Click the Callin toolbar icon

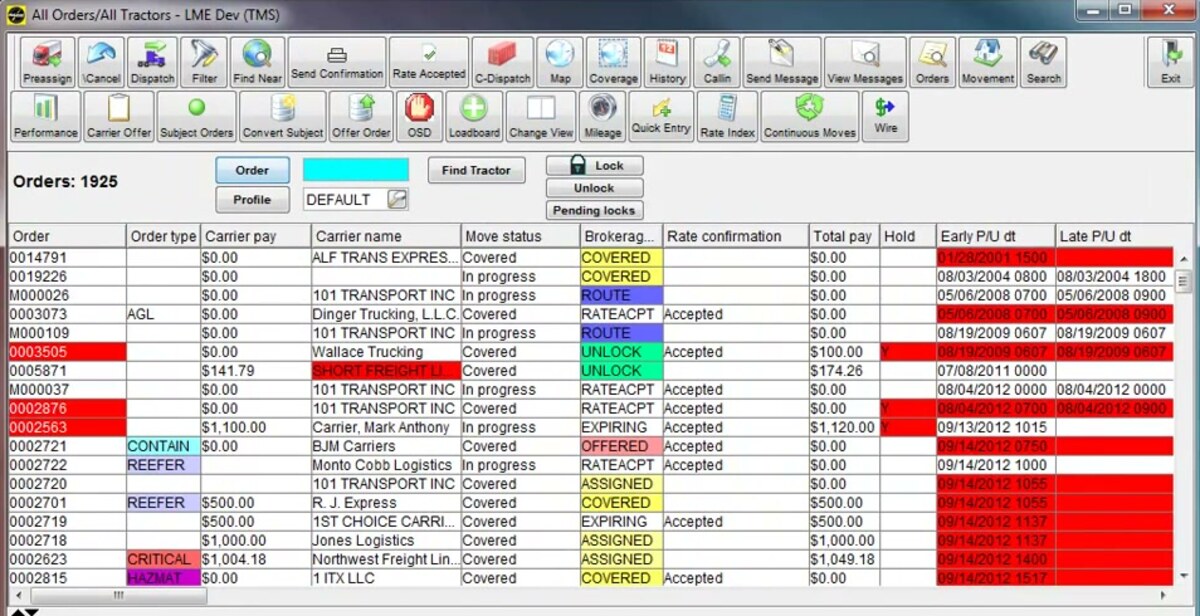(x=717, y=62)
